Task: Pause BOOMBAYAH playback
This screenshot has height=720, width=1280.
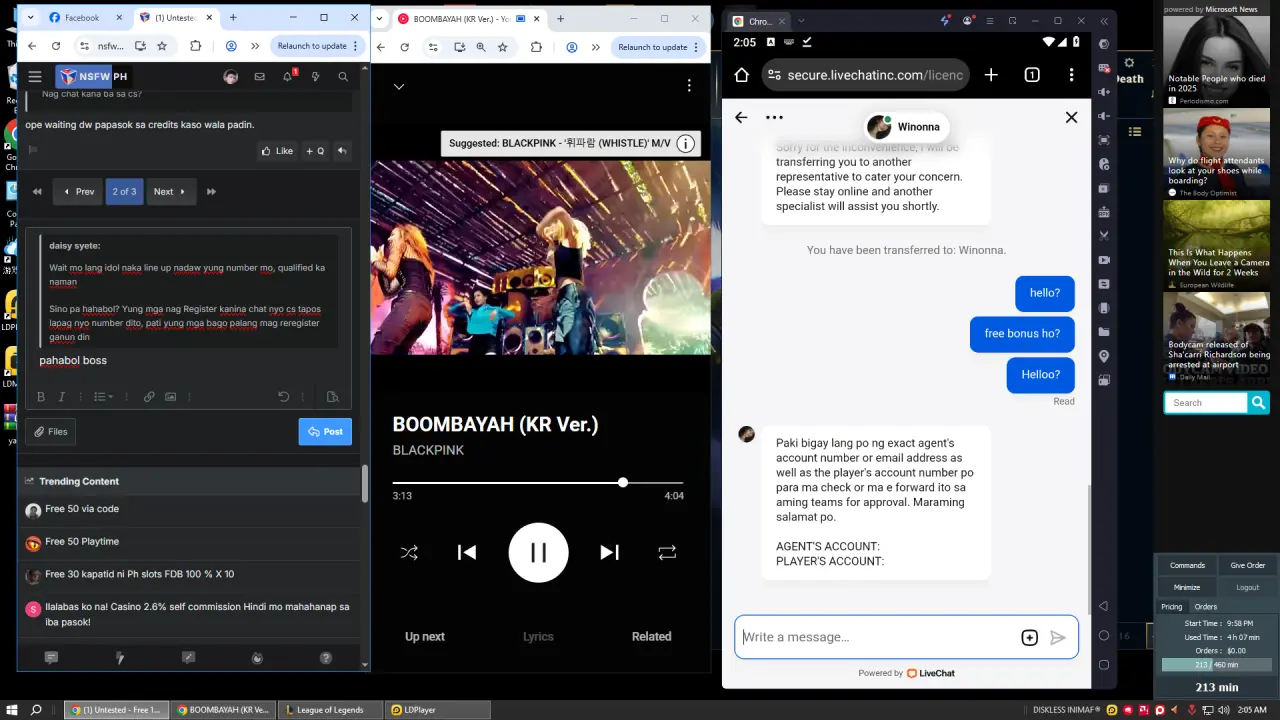Action: [x=538, y=552]
